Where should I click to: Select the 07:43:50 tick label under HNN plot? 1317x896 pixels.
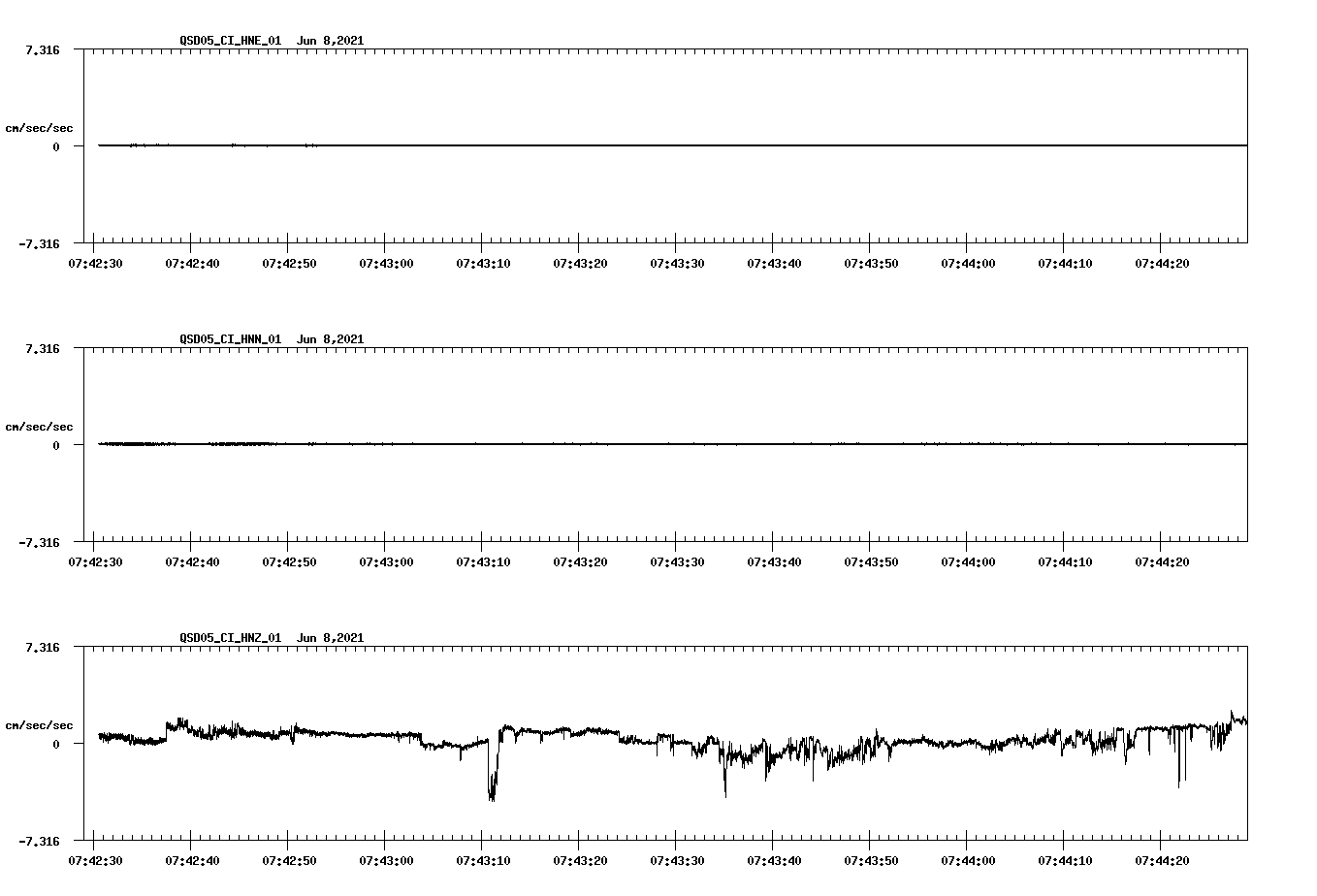pyautogui.click(x=871, y=561)
